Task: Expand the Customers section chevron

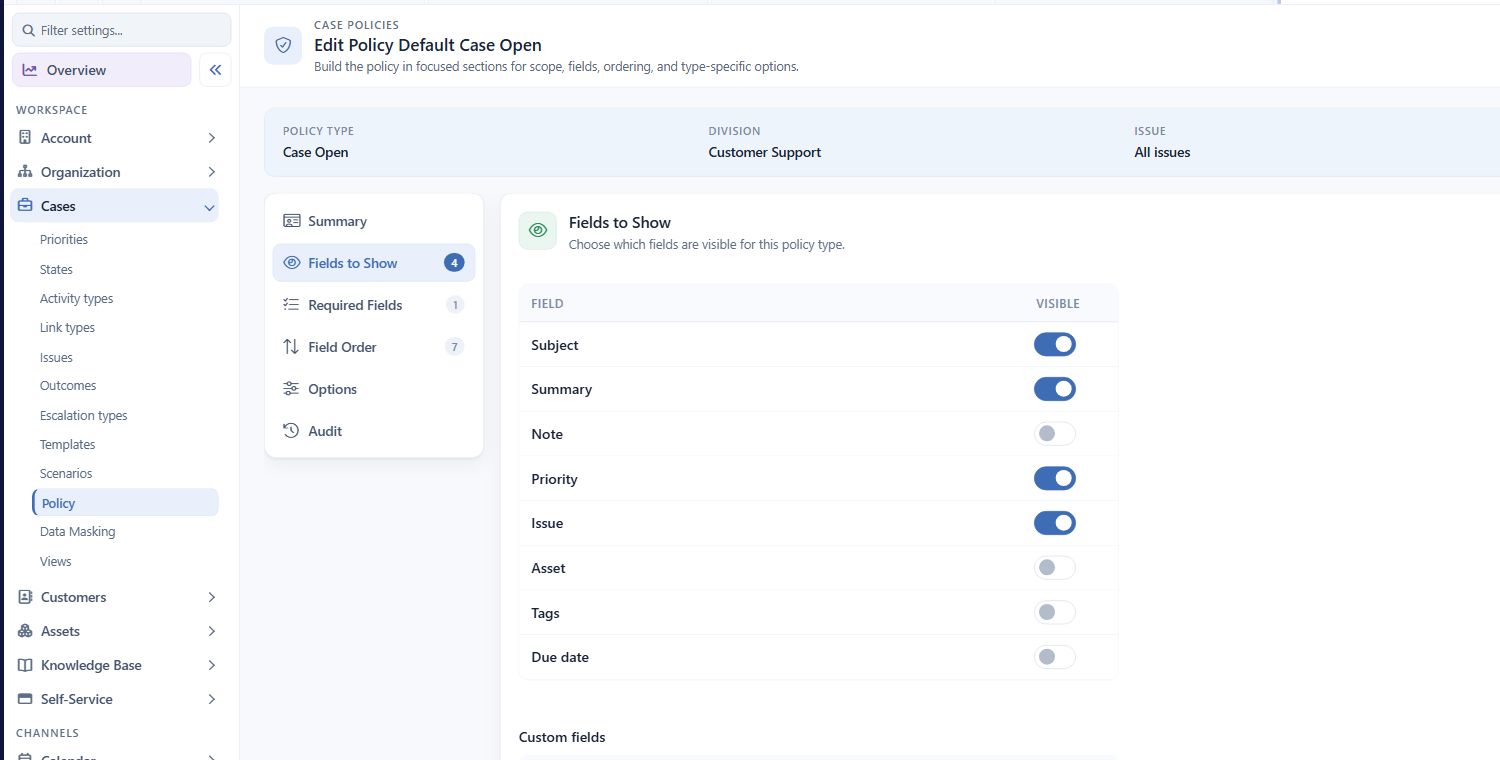Action: pyautogui.click(x=211, y=597)
